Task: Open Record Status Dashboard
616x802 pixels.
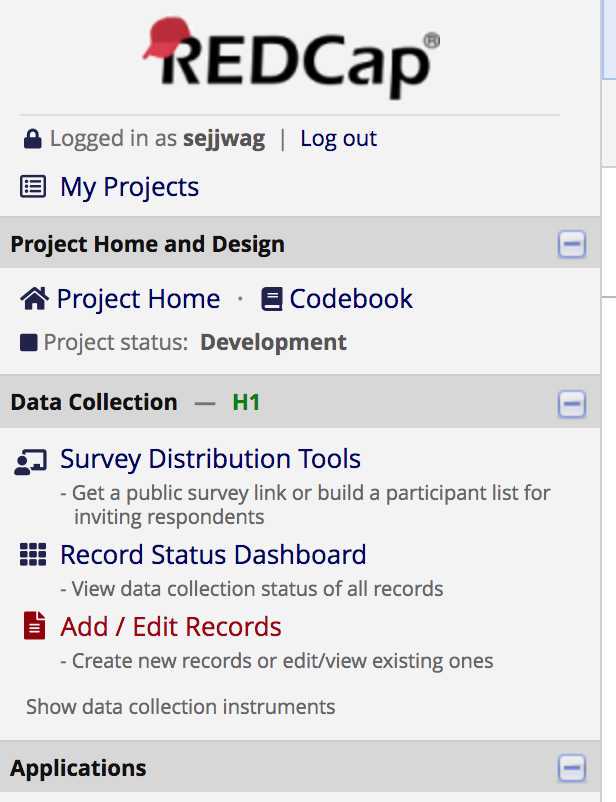Action: (213, 554)
